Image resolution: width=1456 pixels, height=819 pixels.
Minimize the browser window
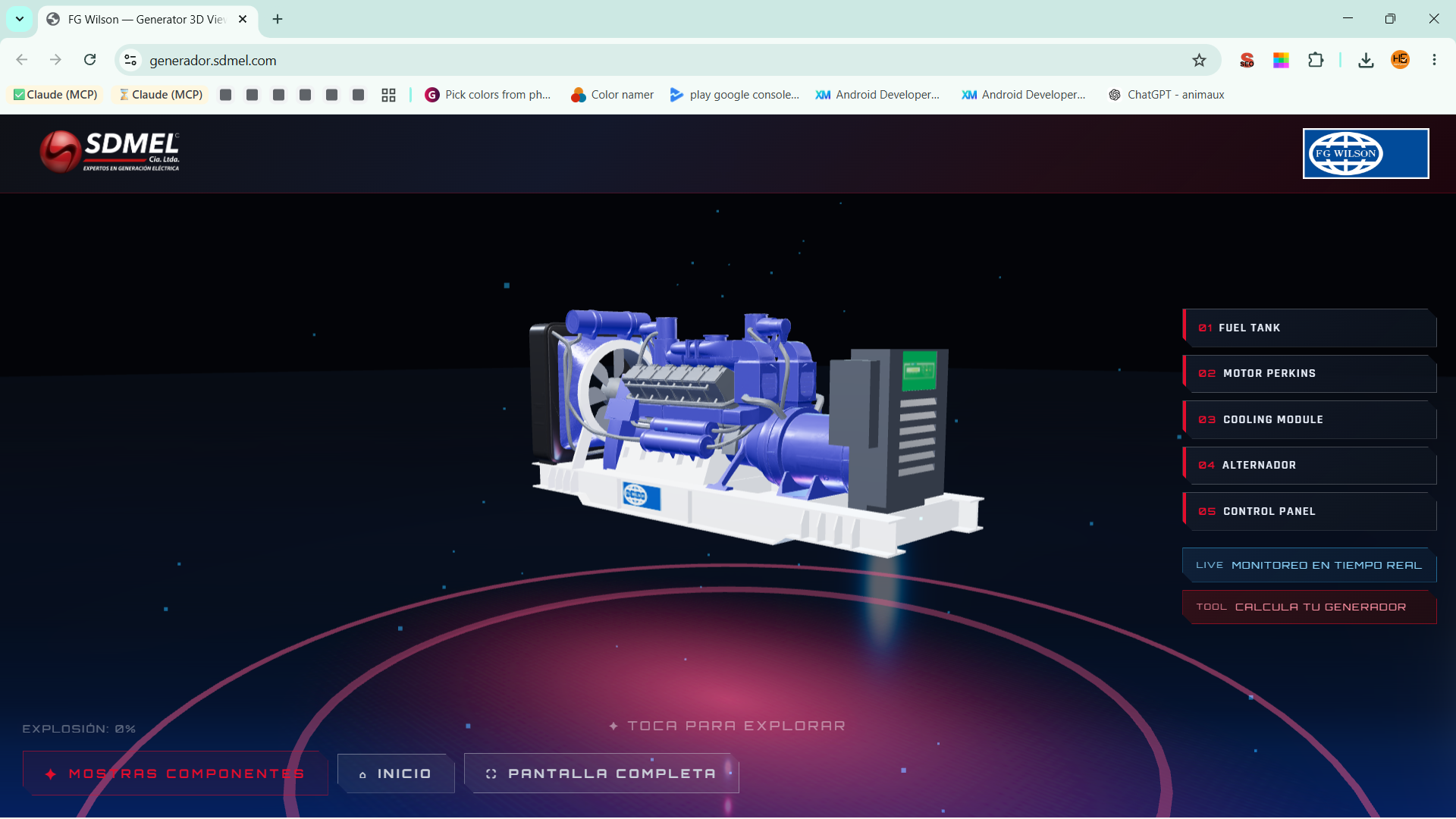1348,19
